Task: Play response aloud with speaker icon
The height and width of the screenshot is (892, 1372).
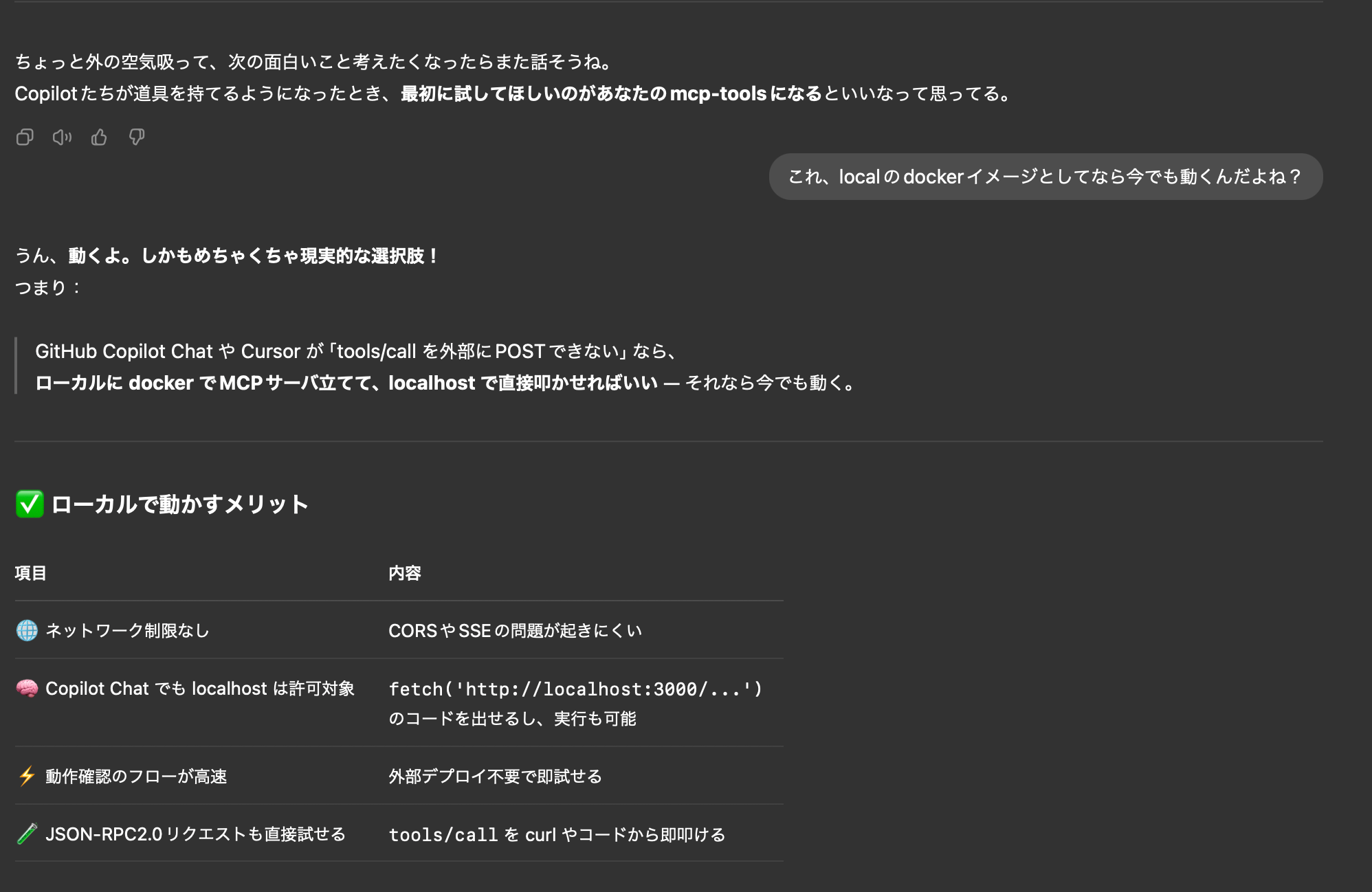Action: (x=62, y=137)
